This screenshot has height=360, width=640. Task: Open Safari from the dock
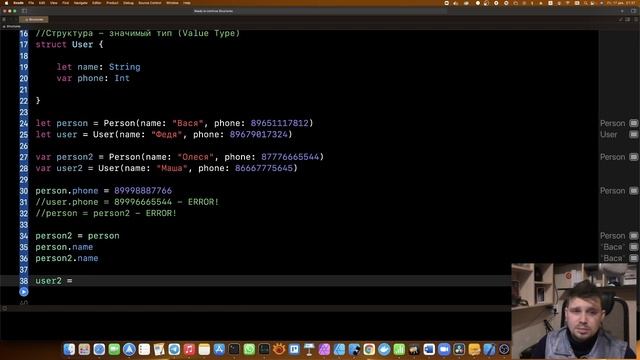tap(99, 349)
